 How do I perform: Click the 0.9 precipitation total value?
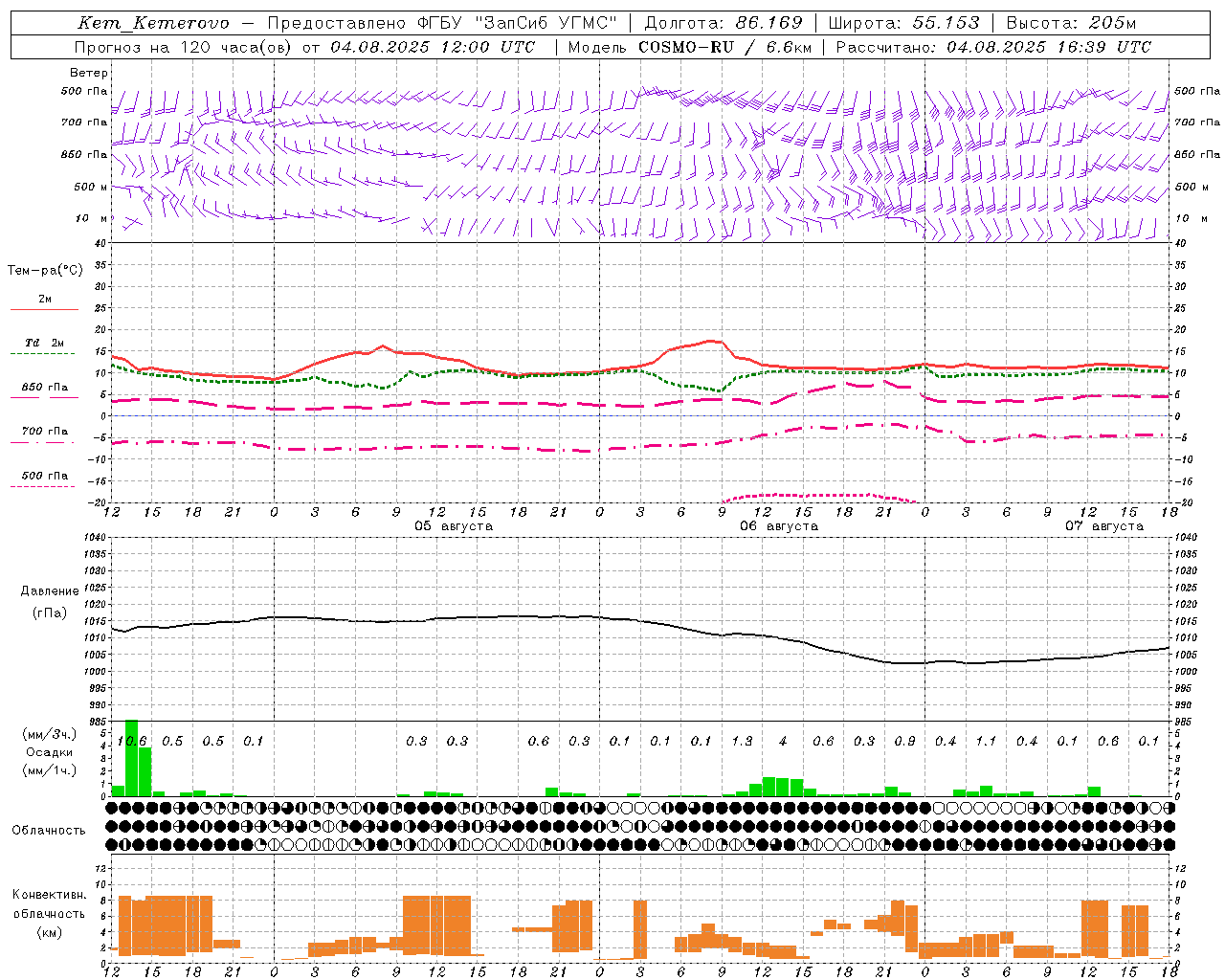(x=904, y=742)
